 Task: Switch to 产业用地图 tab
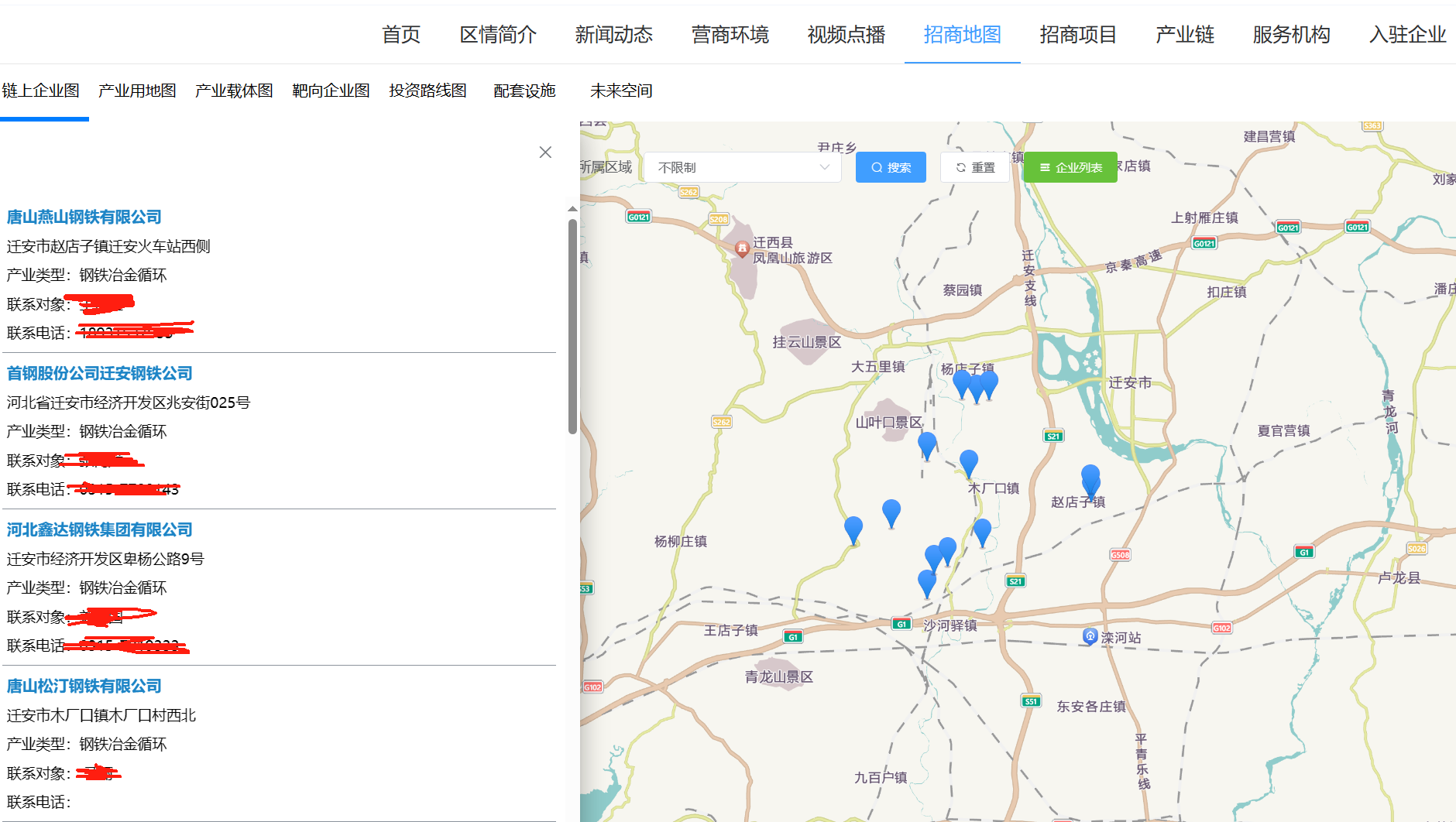137,91
